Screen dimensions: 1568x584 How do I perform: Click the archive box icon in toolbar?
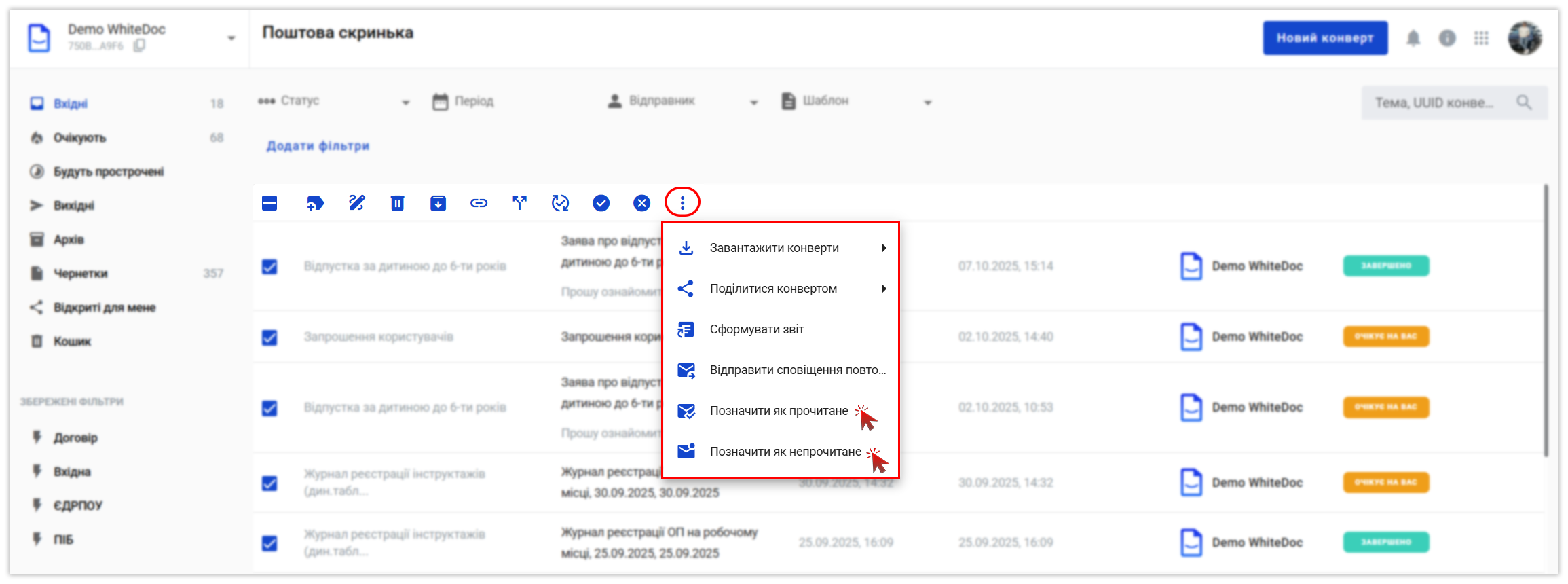click(438, 203)
